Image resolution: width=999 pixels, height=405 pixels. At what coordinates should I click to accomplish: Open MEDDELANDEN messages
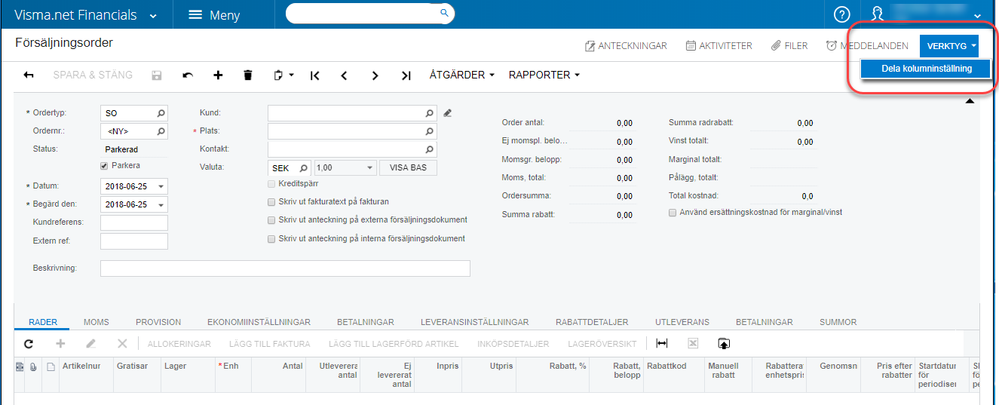pyautogui.click(x=867, y=46)
